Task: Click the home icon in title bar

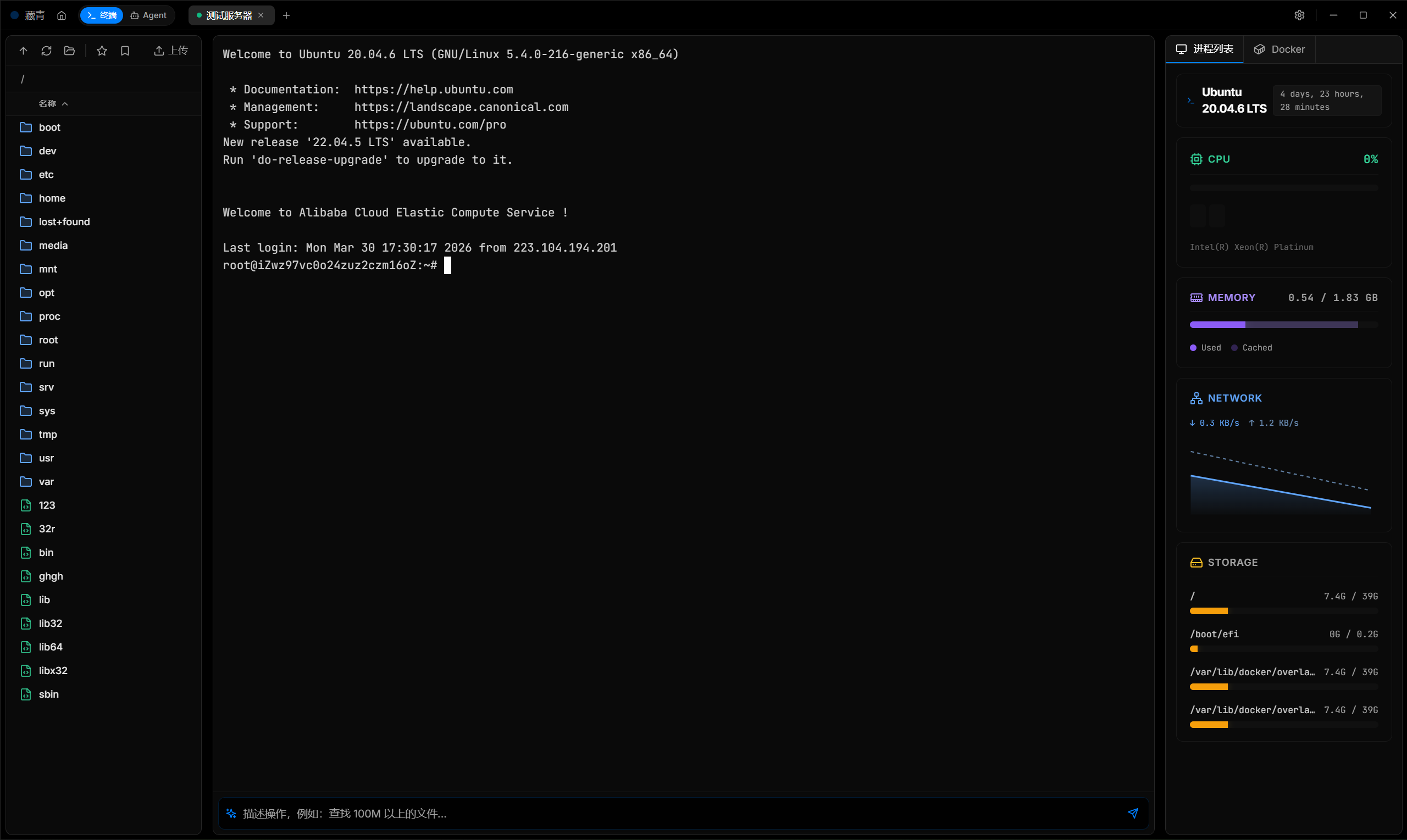Action: (62, 15)
